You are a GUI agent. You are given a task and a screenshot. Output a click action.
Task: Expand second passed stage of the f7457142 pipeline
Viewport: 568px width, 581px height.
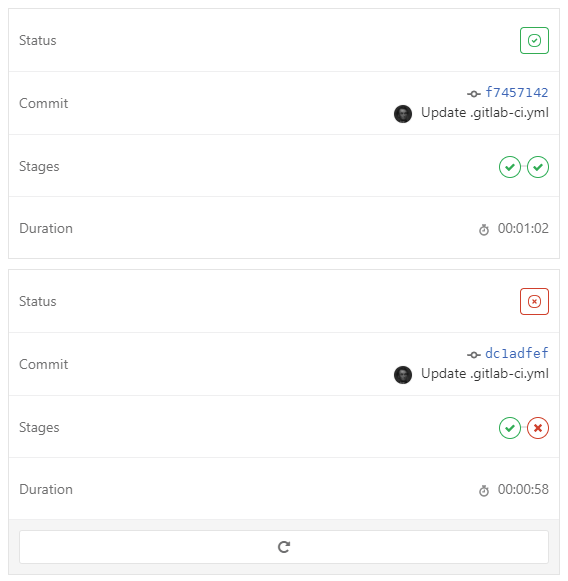(538, 167)
